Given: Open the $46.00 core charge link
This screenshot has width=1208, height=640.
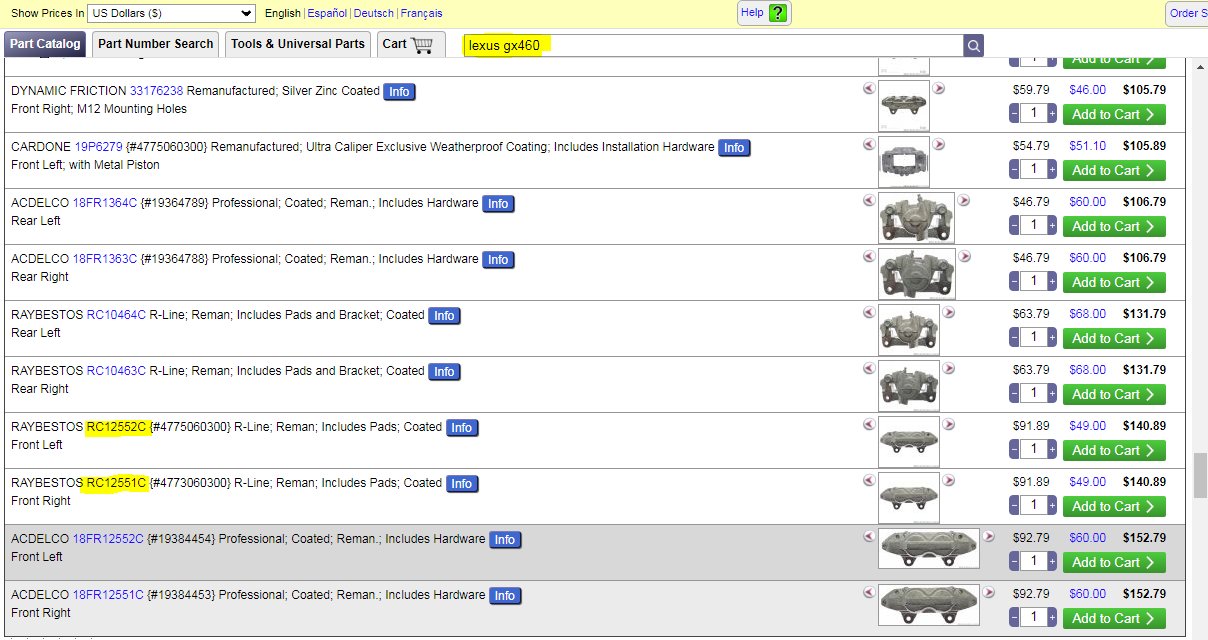Looking at the screenshot, I should point(1088,89).
